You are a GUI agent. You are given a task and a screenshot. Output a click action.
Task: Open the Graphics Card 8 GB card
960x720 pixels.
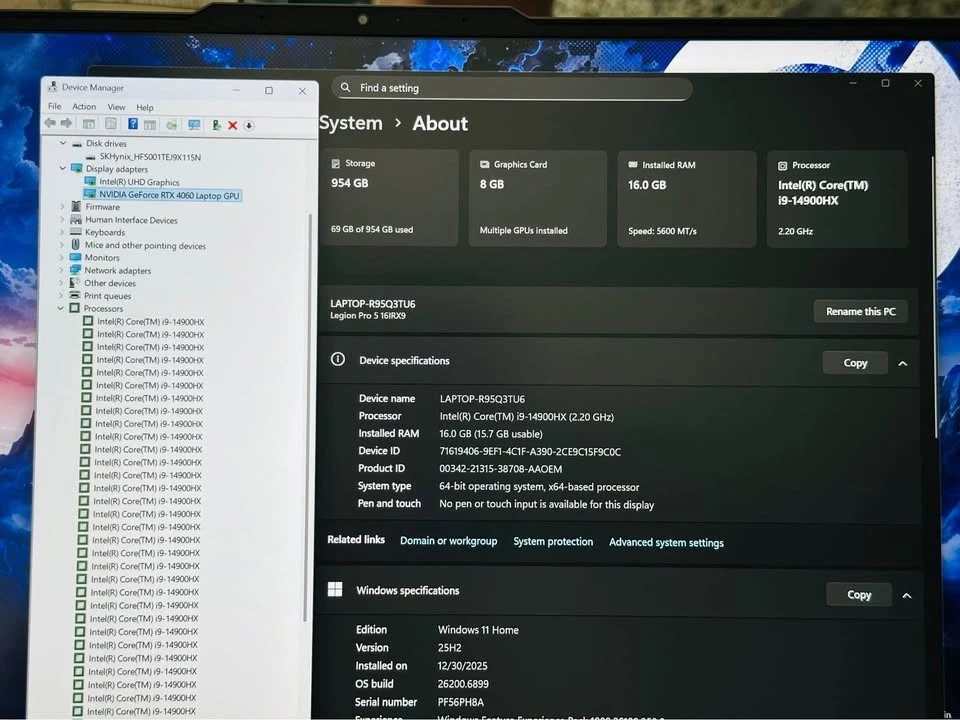point(538,198)
